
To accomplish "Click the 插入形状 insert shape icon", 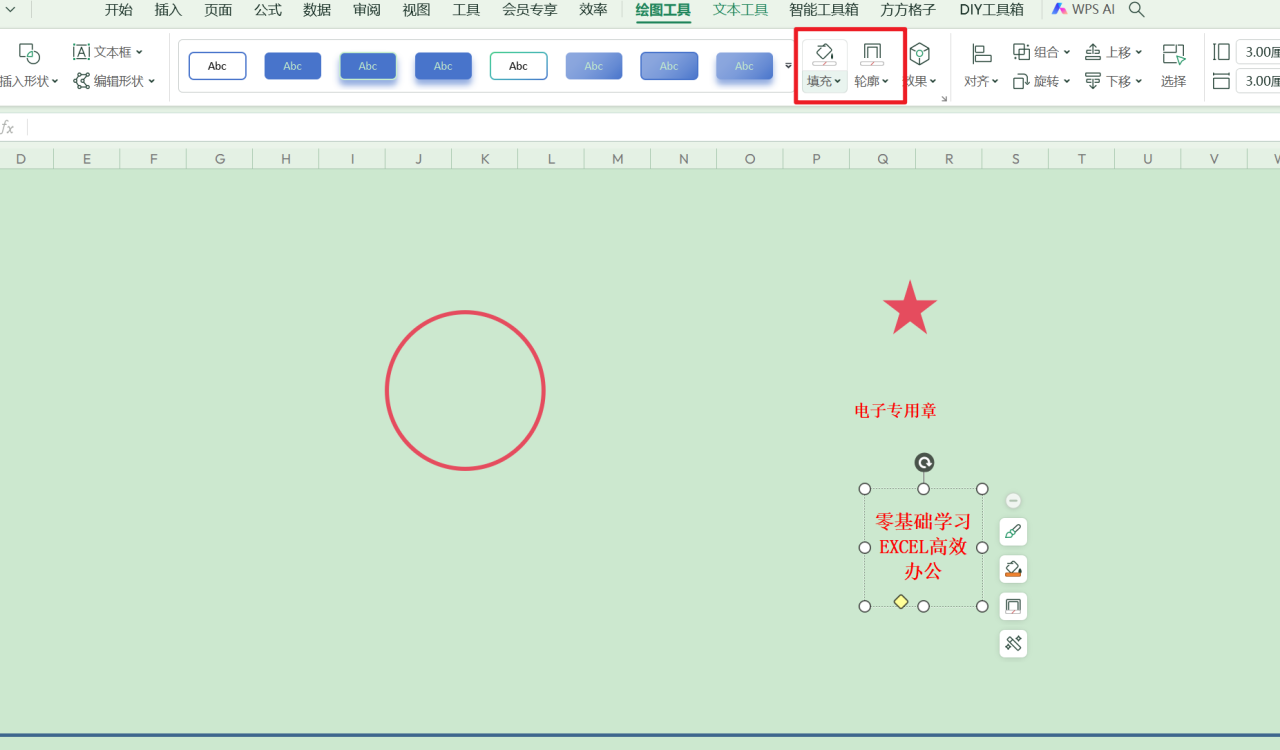I will pos(29,53).
